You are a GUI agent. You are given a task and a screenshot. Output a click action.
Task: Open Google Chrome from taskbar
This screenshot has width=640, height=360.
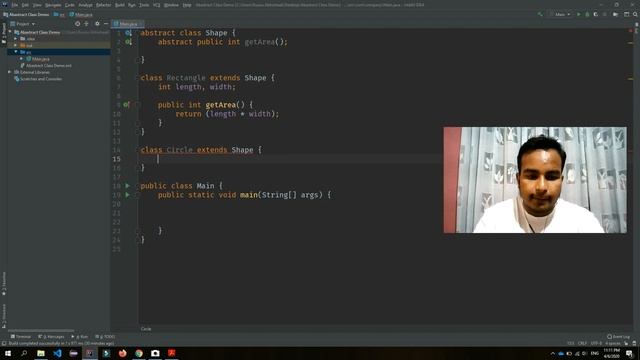pos(139,353)
